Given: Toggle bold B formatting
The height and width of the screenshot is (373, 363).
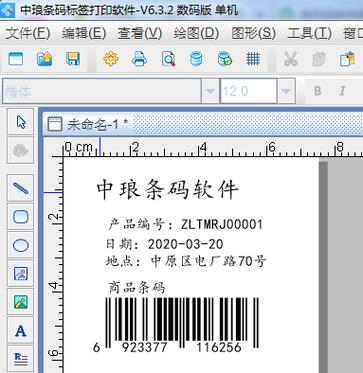Looking at the screenshot, I should [x=318, y=91].
